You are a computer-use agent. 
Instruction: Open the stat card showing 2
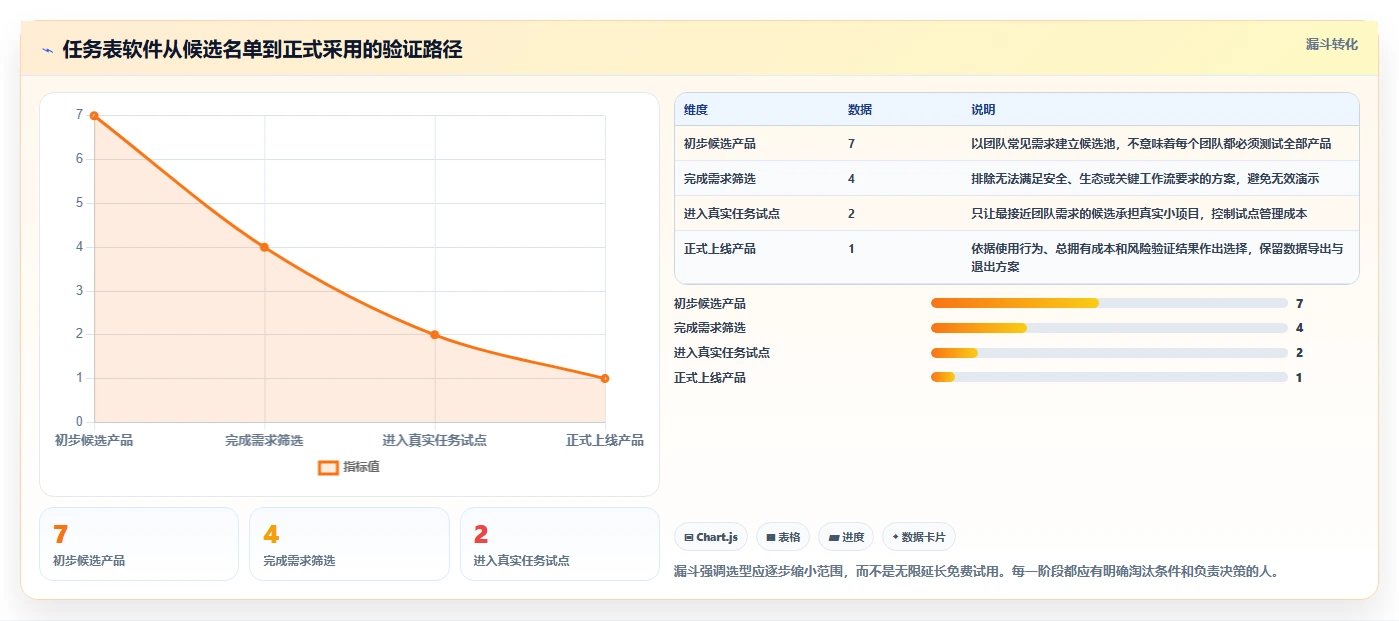coord(560,544)
